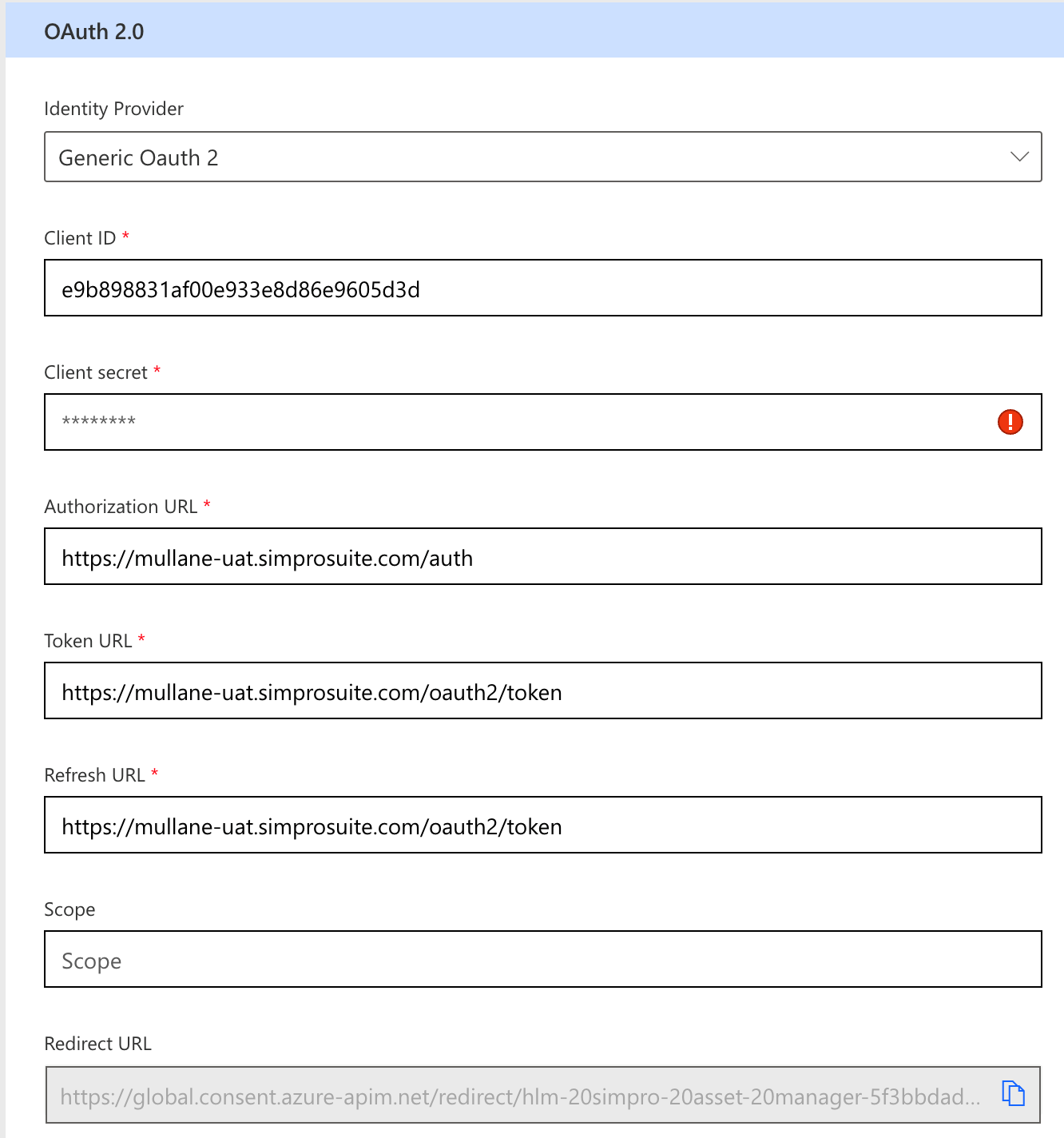Image resolution: width=1064 pixels, height=1138 pixels.
Task: Click the Redirect URL label
Action: pos(97,1044)
